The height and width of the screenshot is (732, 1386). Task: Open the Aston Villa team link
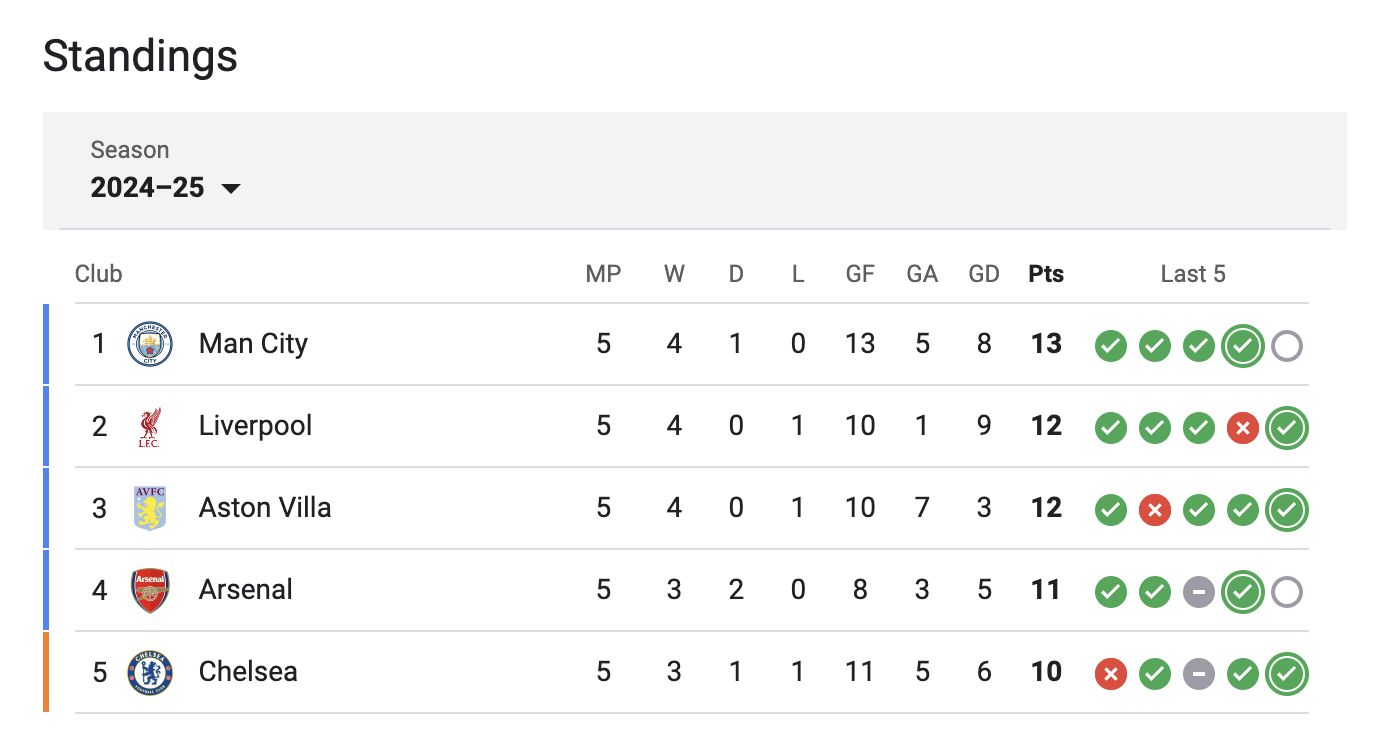click(x=265, y=508)
